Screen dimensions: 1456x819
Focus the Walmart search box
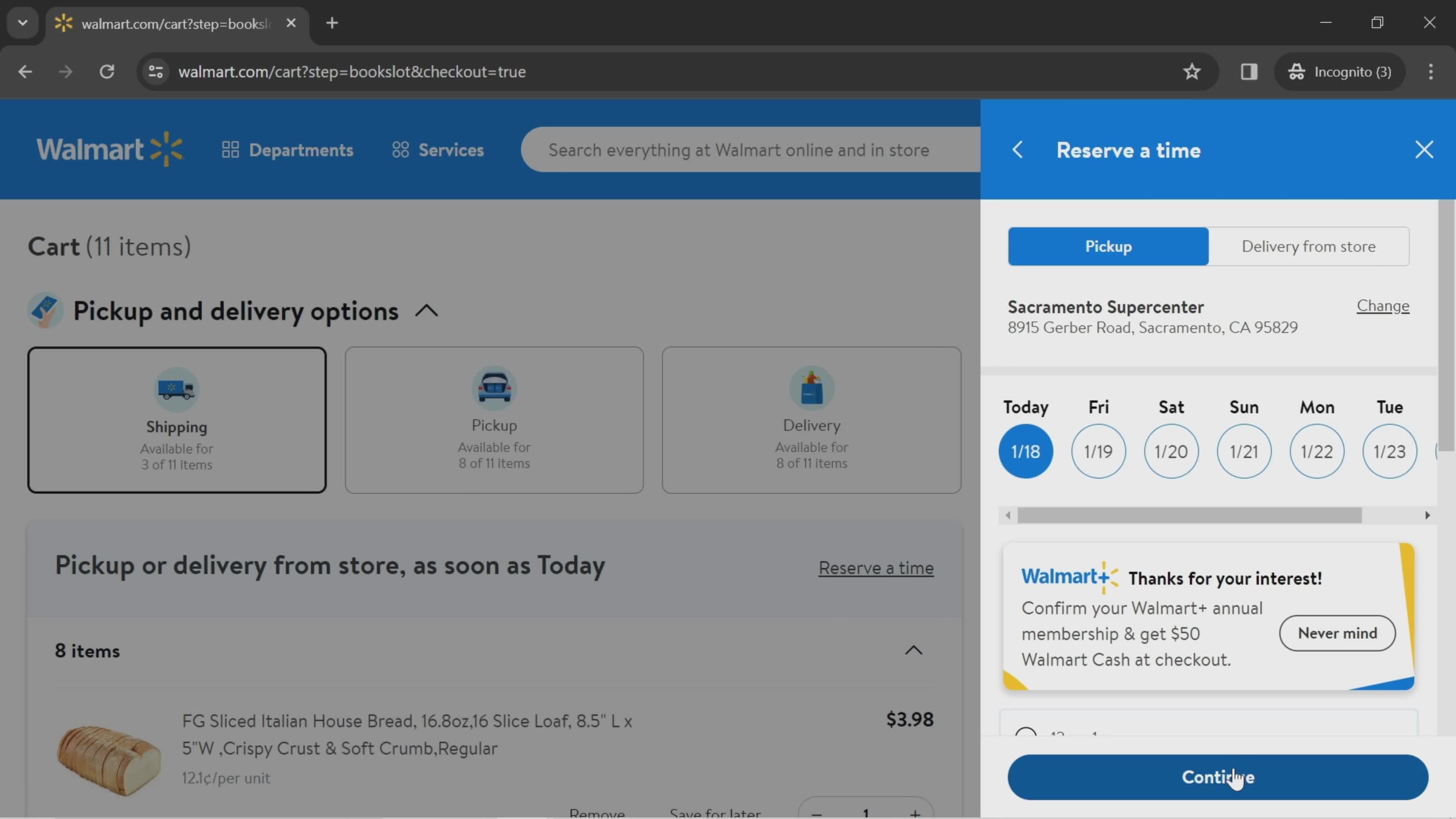coord(751,150)
